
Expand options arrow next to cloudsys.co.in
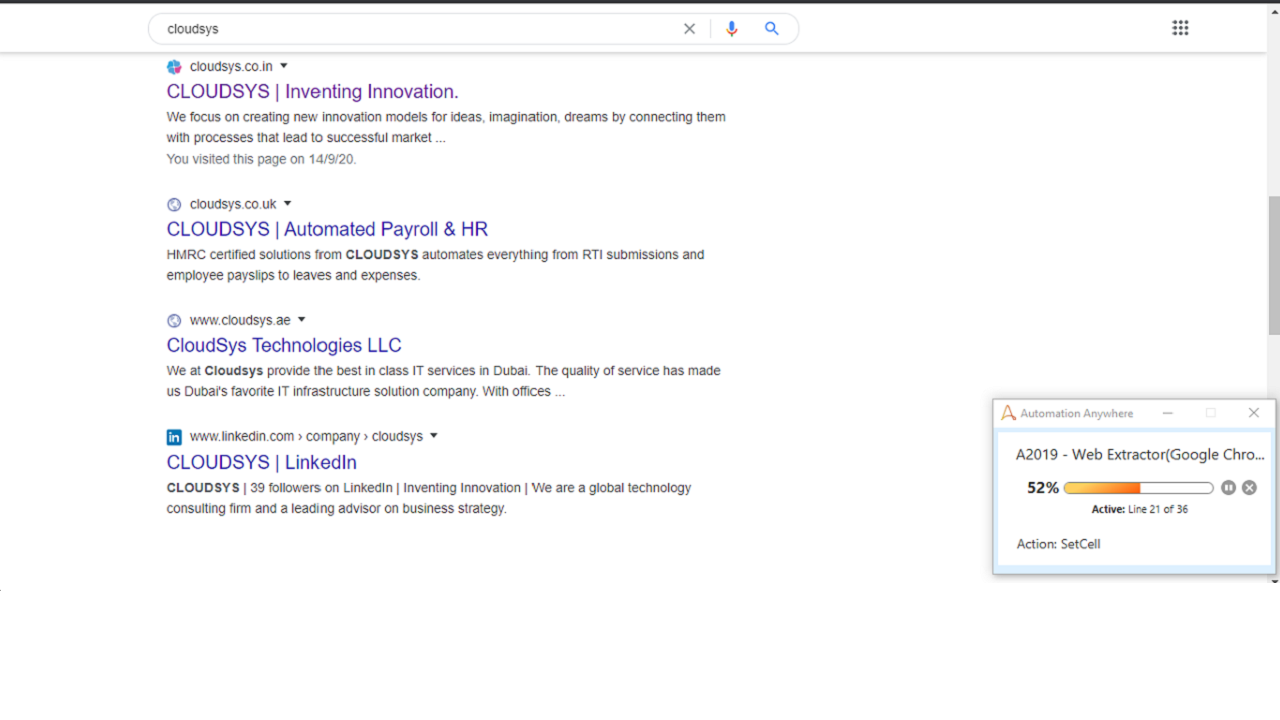click(284, 66)
